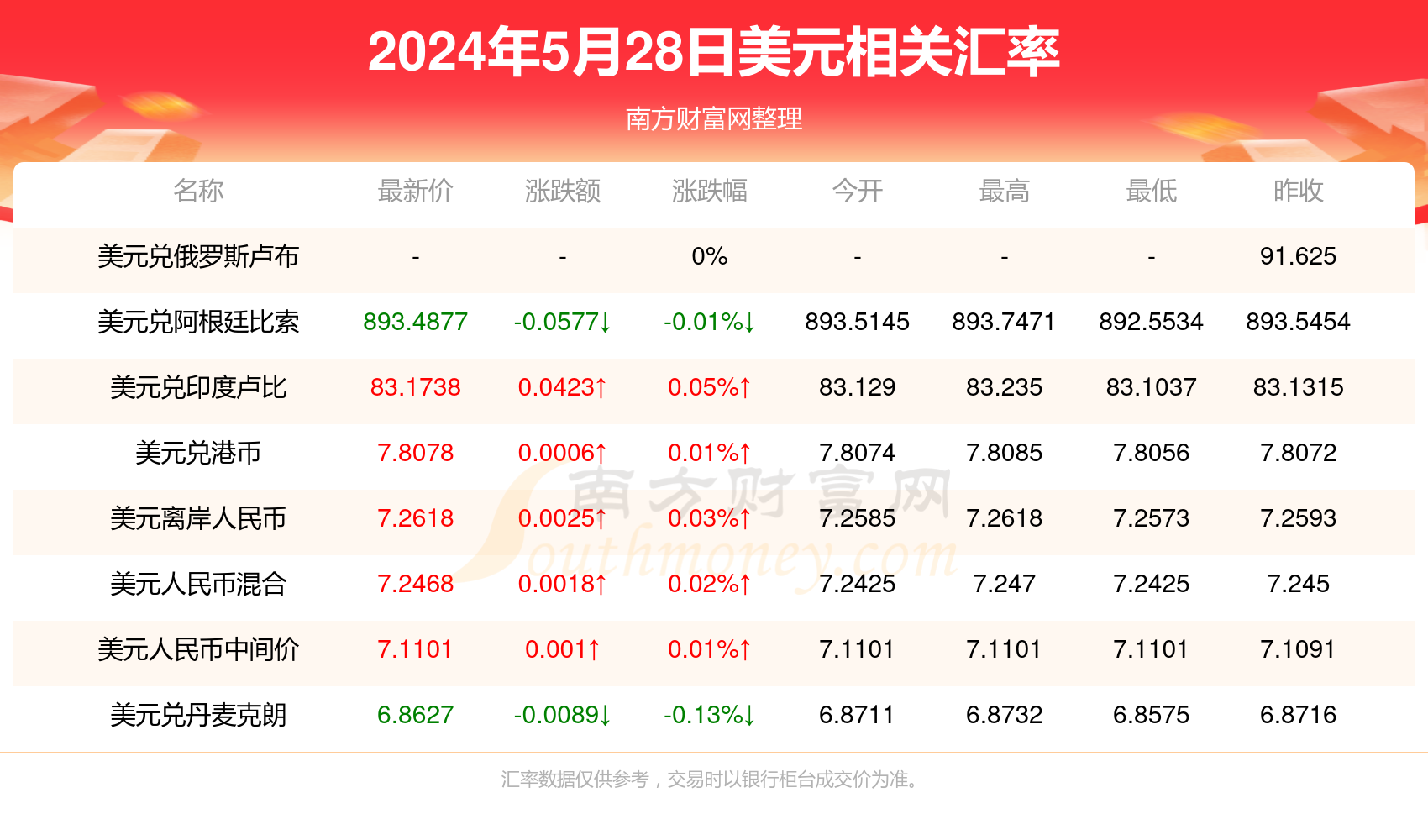Click the previous close 83.1315
Screen dimensions: 1428x840
[1298, 387]
